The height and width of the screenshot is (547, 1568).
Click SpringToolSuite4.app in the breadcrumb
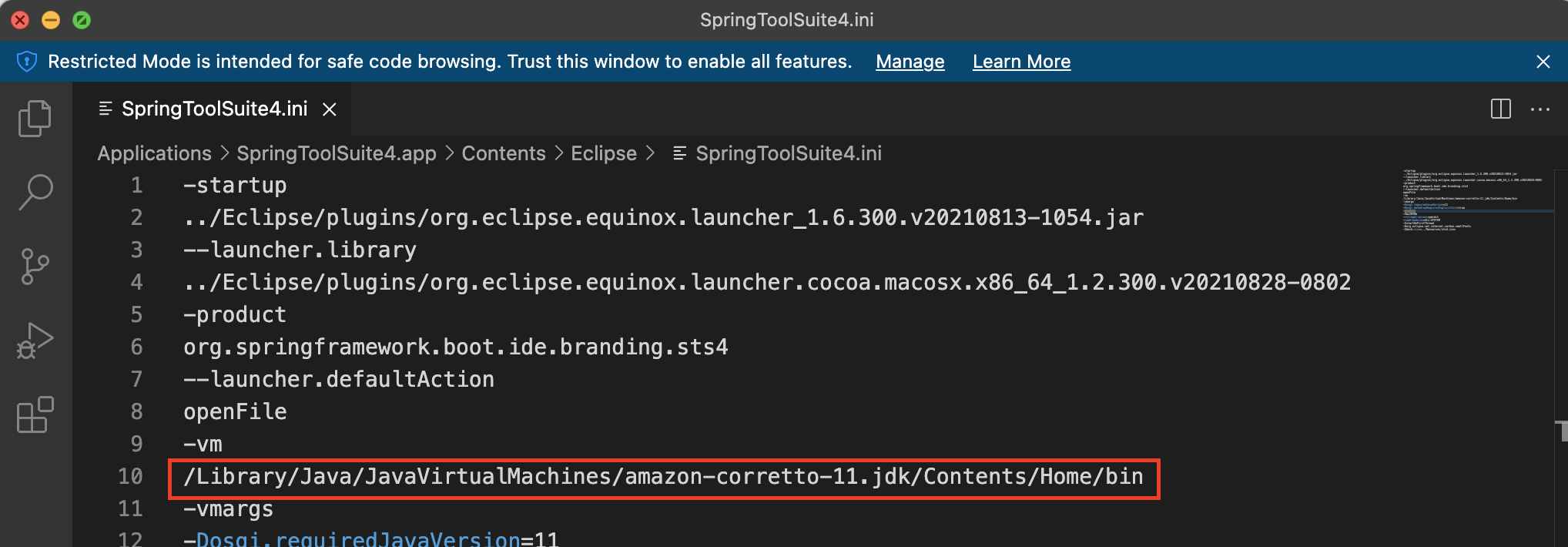[337, 153]
